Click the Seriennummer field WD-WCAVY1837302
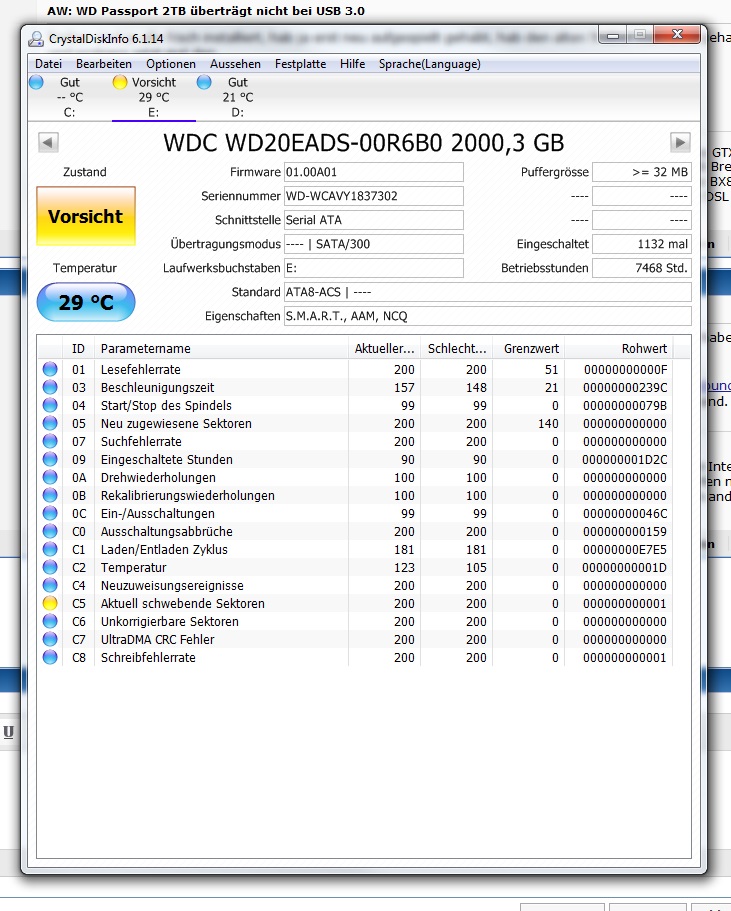The width and height of the screenshot is (731, 911). tap(374, 196)
